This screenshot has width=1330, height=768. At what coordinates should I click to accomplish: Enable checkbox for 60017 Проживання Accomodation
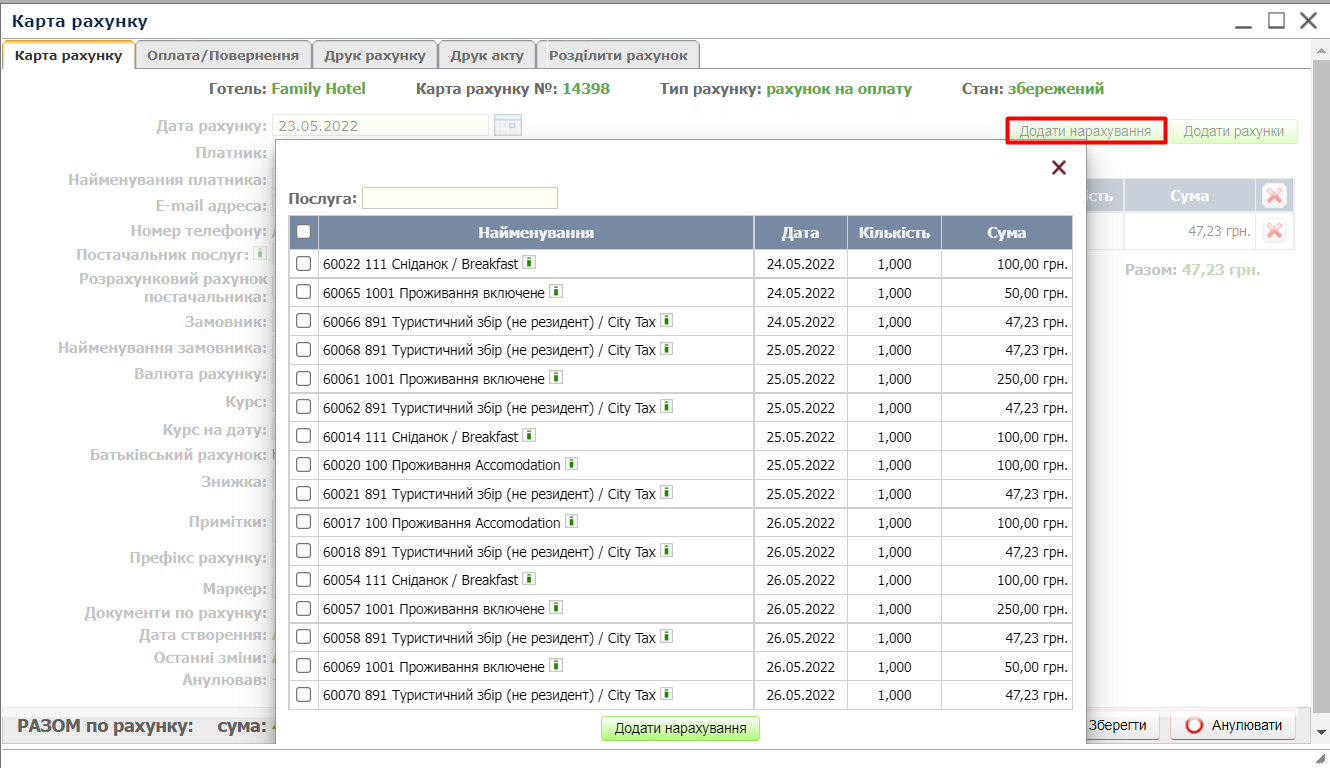pos(304,523)
